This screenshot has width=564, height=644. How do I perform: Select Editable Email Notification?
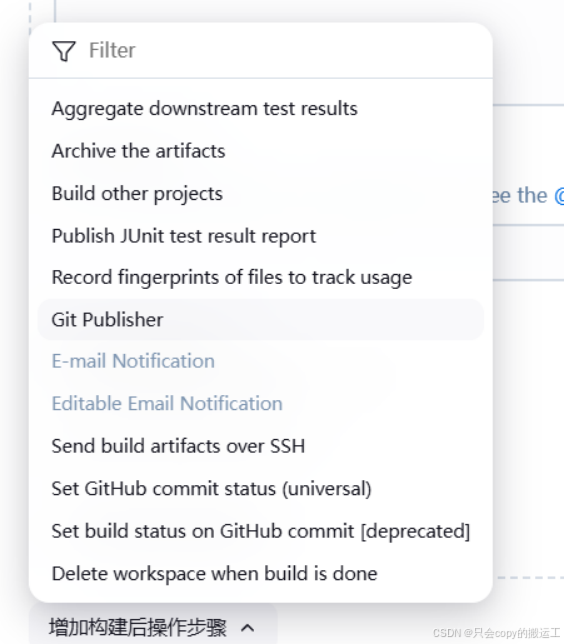click(x=260, y=404)
